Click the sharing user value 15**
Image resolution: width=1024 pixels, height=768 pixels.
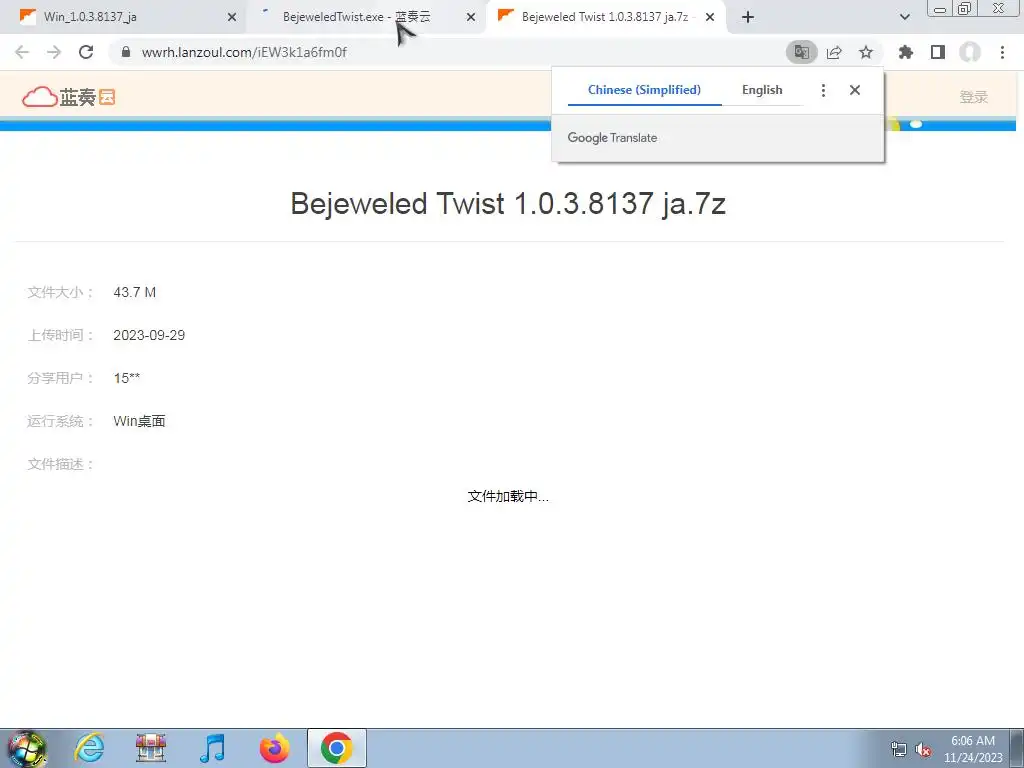coord(127,379)
